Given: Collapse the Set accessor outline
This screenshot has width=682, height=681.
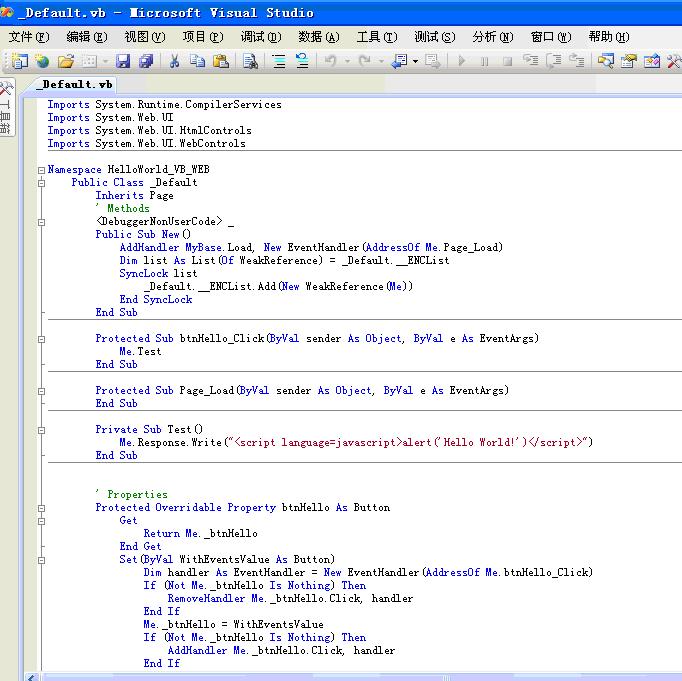Looking at the screenshot, I should 41,560.
